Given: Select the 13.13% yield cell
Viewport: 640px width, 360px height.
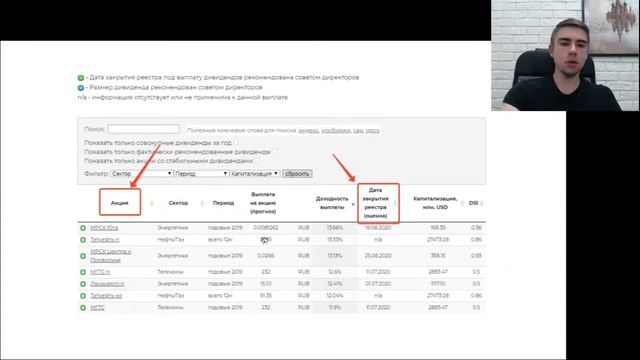Looking at the screenshot, I should point(335,256).
